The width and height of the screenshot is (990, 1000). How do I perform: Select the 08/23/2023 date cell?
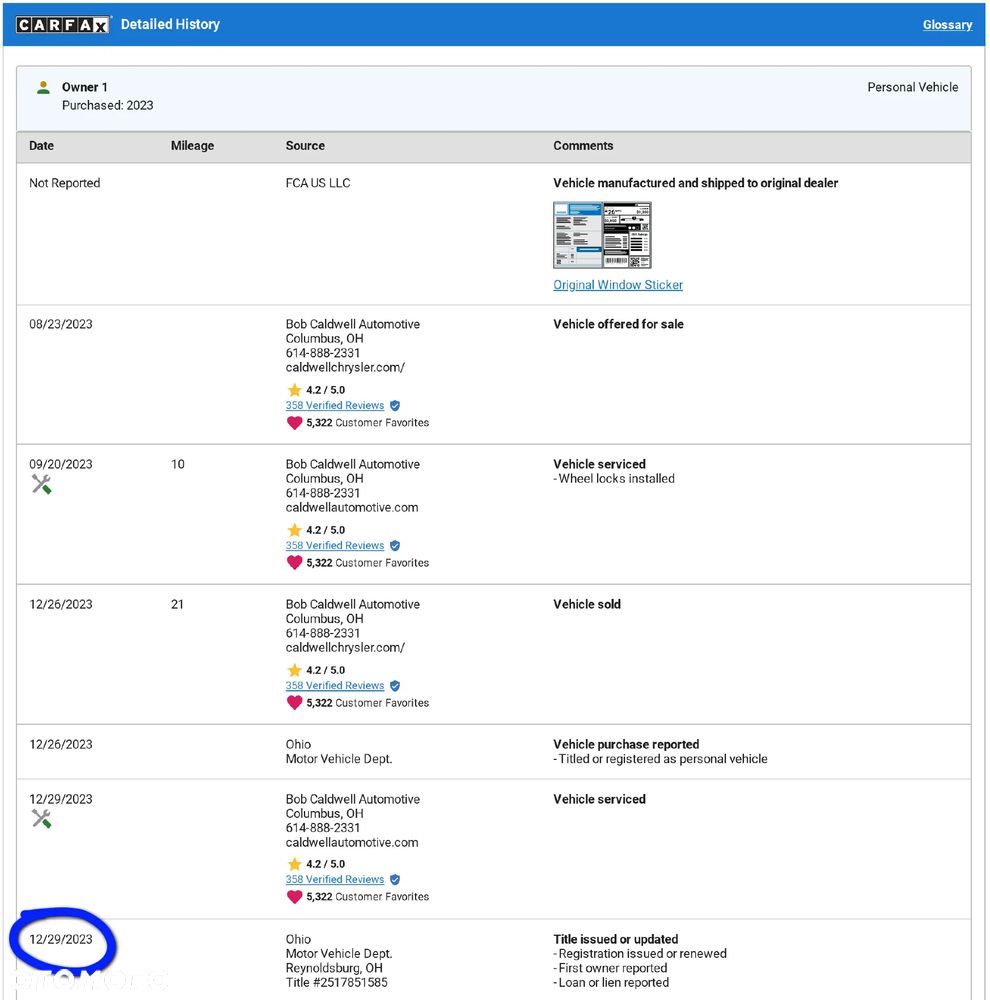pos(61,324)
